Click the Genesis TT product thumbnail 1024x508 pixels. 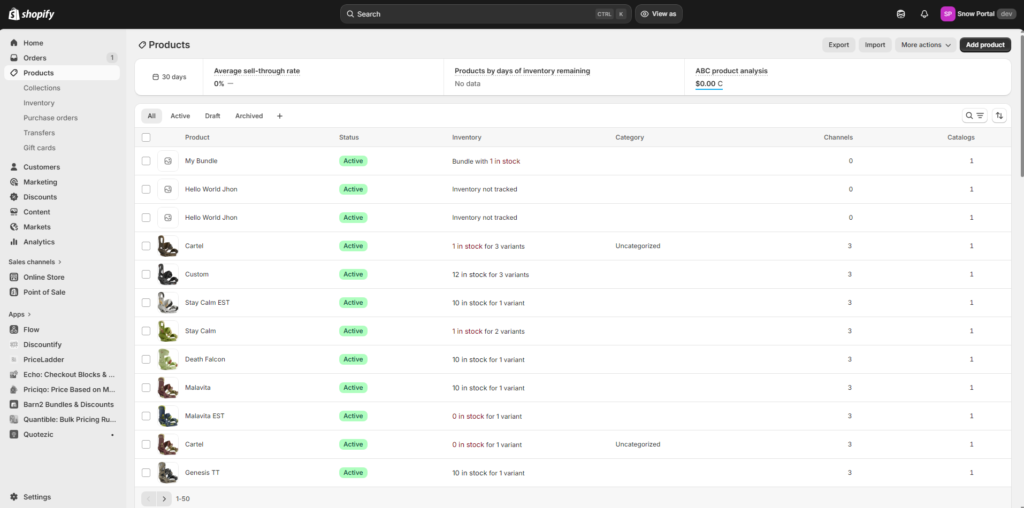click(x=168, y=472)
